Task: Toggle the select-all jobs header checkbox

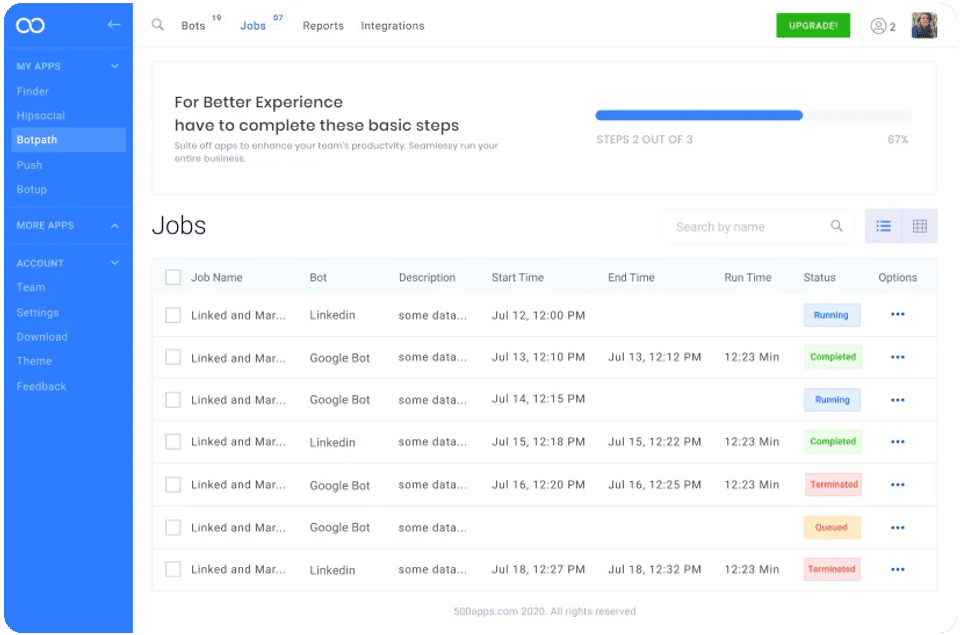Action: click(x=173, y=277)
